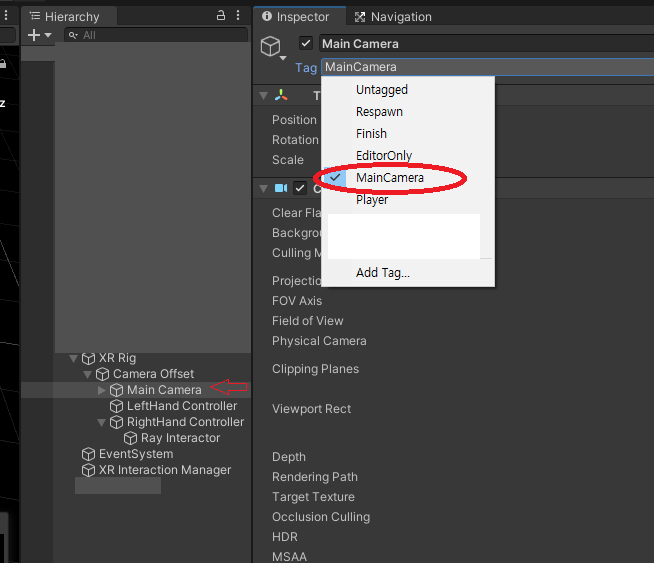654x563 pixels.
Task: Toggle the Main Camera active checkbox
Action: (306, 43)
